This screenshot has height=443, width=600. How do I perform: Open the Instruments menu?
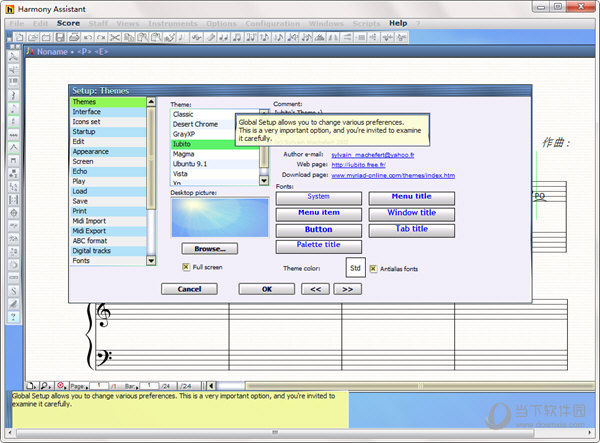[173, 23]
